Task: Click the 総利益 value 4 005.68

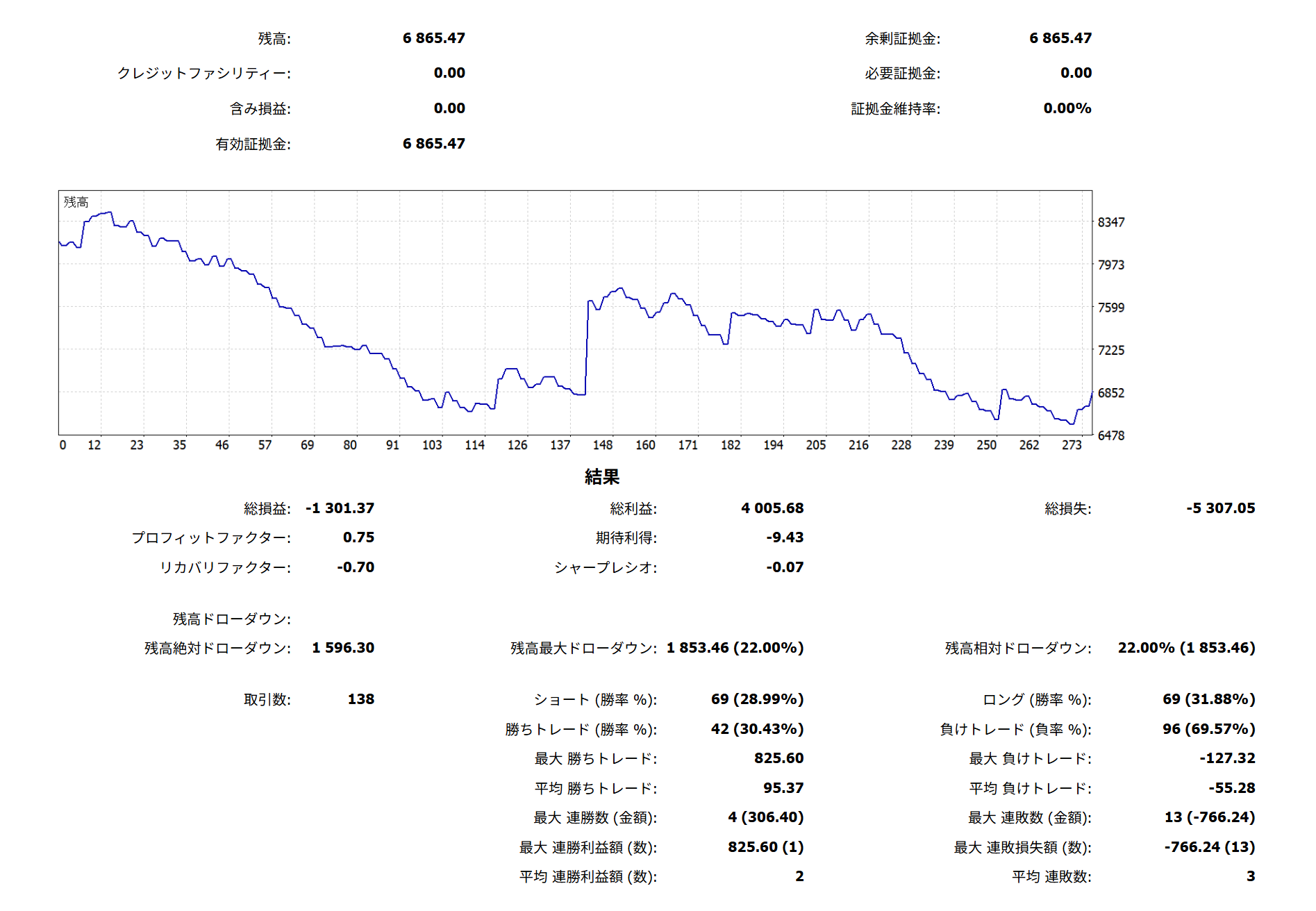Action: 772,508
